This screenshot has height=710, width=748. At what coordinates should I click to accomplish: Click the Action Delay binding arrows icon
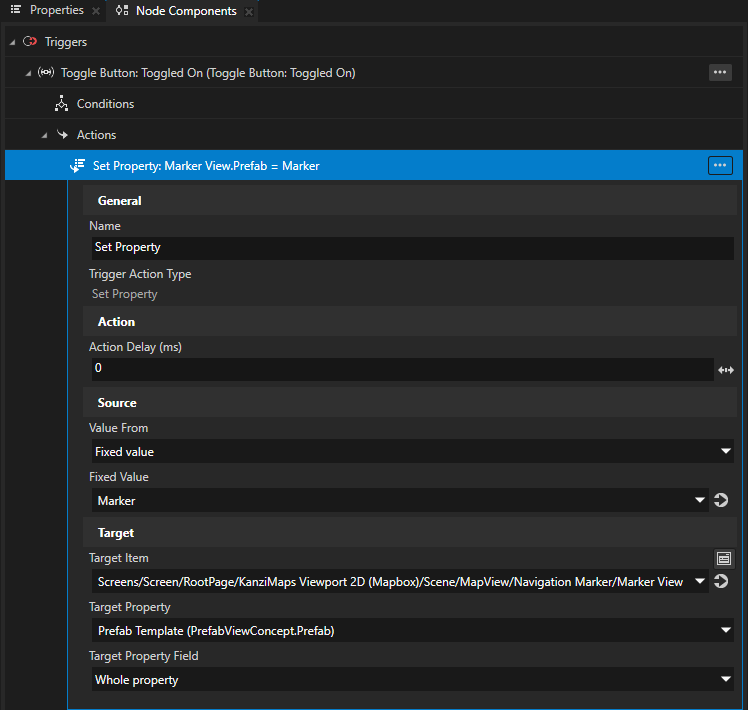726,370
